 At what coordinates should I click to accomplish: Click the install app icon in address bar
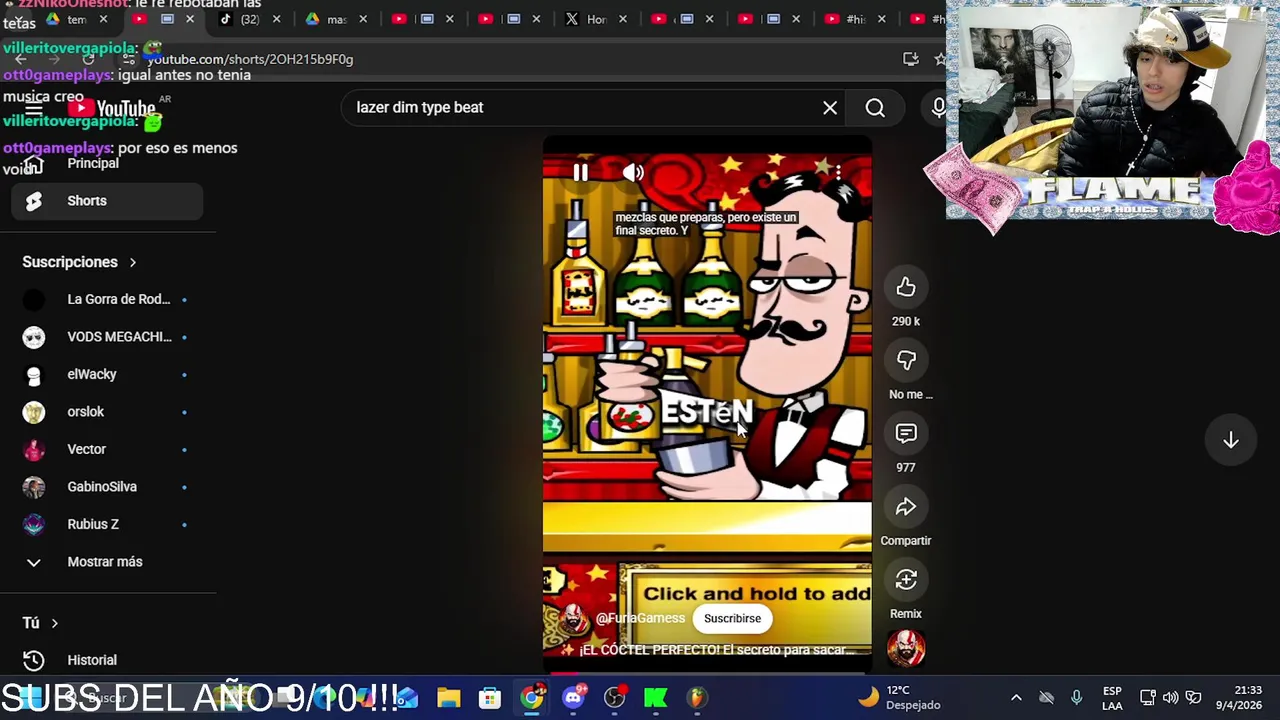[x=910, y=59]
